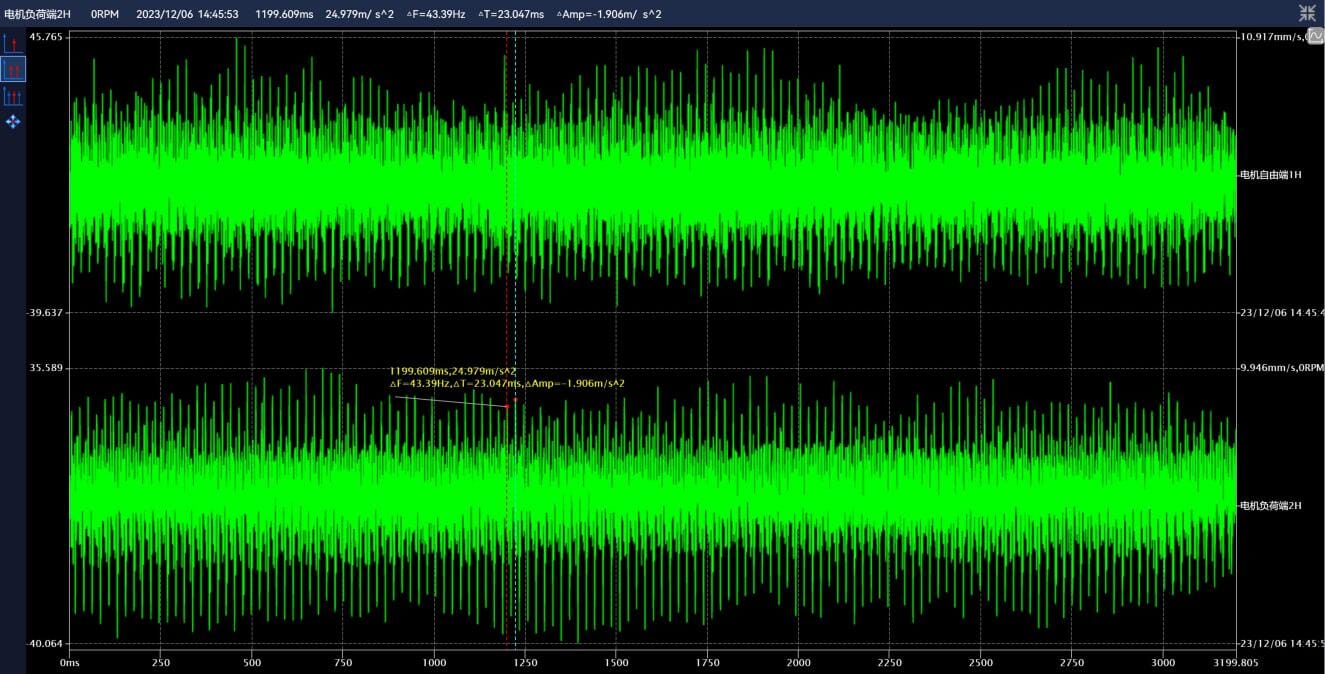This screenshot has width=1325, height=674.
Task: Select the dual cursor measurement tool
Action: tap(13, 69)
